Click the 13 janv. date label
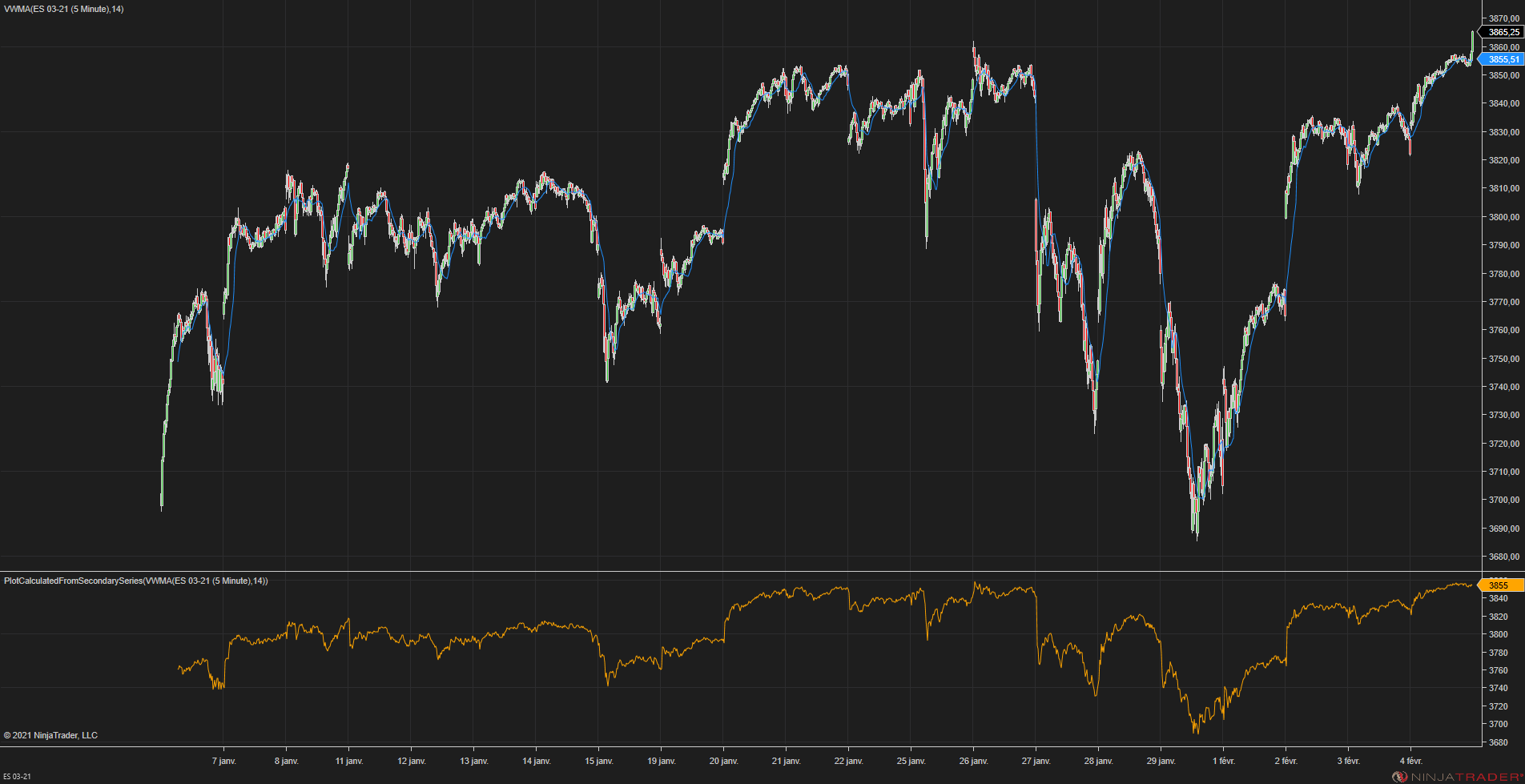The height and width of the screenshot is (784, 1525). [473, 761]
